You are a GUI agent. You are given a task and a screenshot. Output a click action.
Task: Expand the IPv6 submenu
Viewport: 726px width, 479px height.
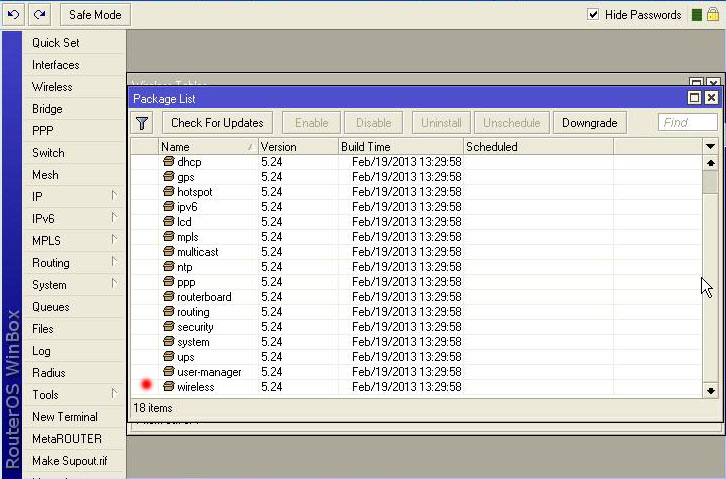click(114, 218)
